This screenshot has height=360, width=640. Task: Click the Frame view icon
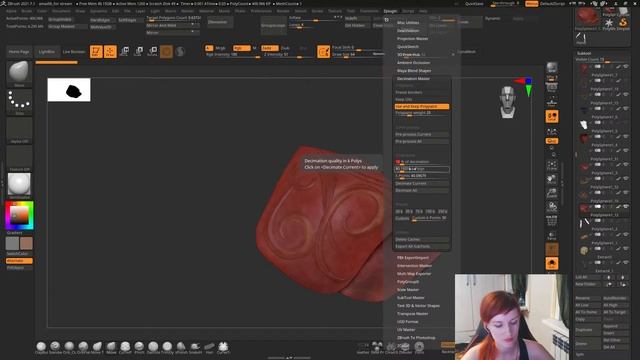pos(552,165)
